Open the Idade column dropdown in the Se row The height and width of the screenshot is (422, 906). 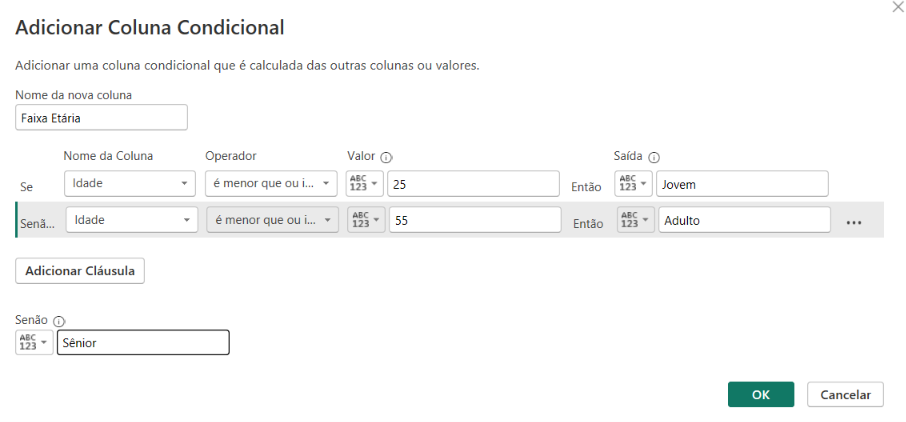[x=130, y=183]
